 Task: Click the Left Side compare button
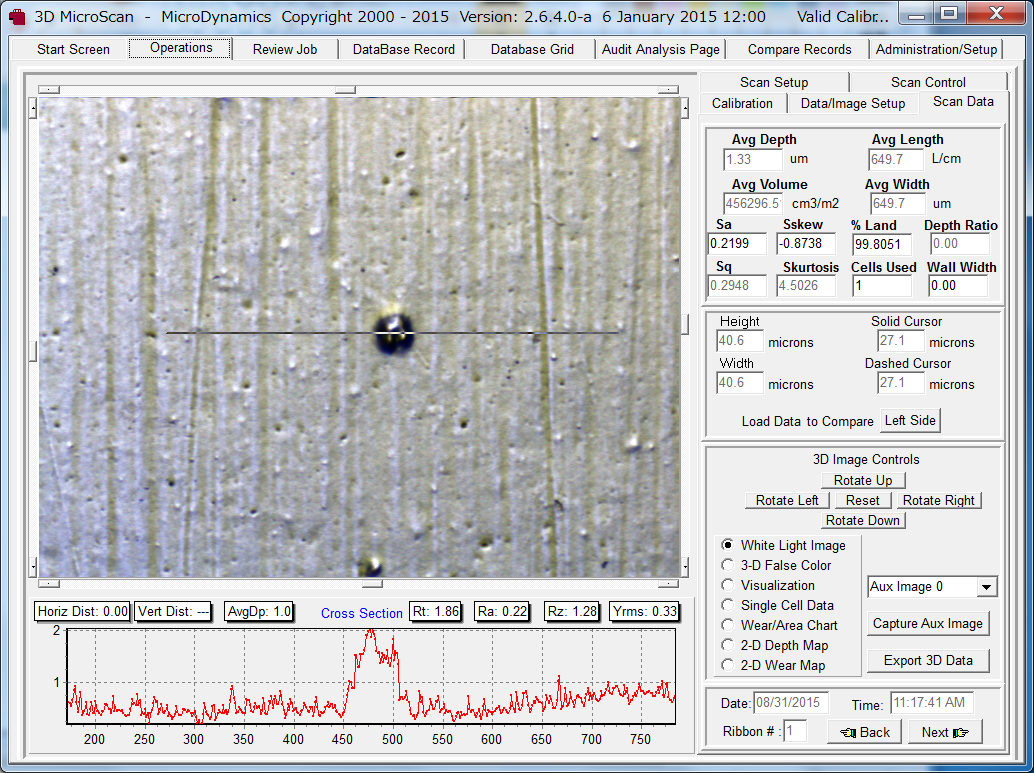(910, 421)
